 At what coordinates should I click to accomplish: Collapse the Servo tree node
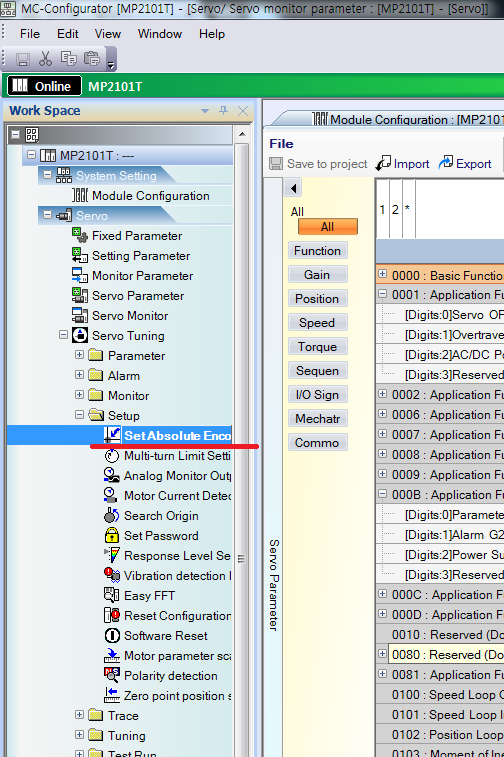pyautogui.click(x=47, y=214)
